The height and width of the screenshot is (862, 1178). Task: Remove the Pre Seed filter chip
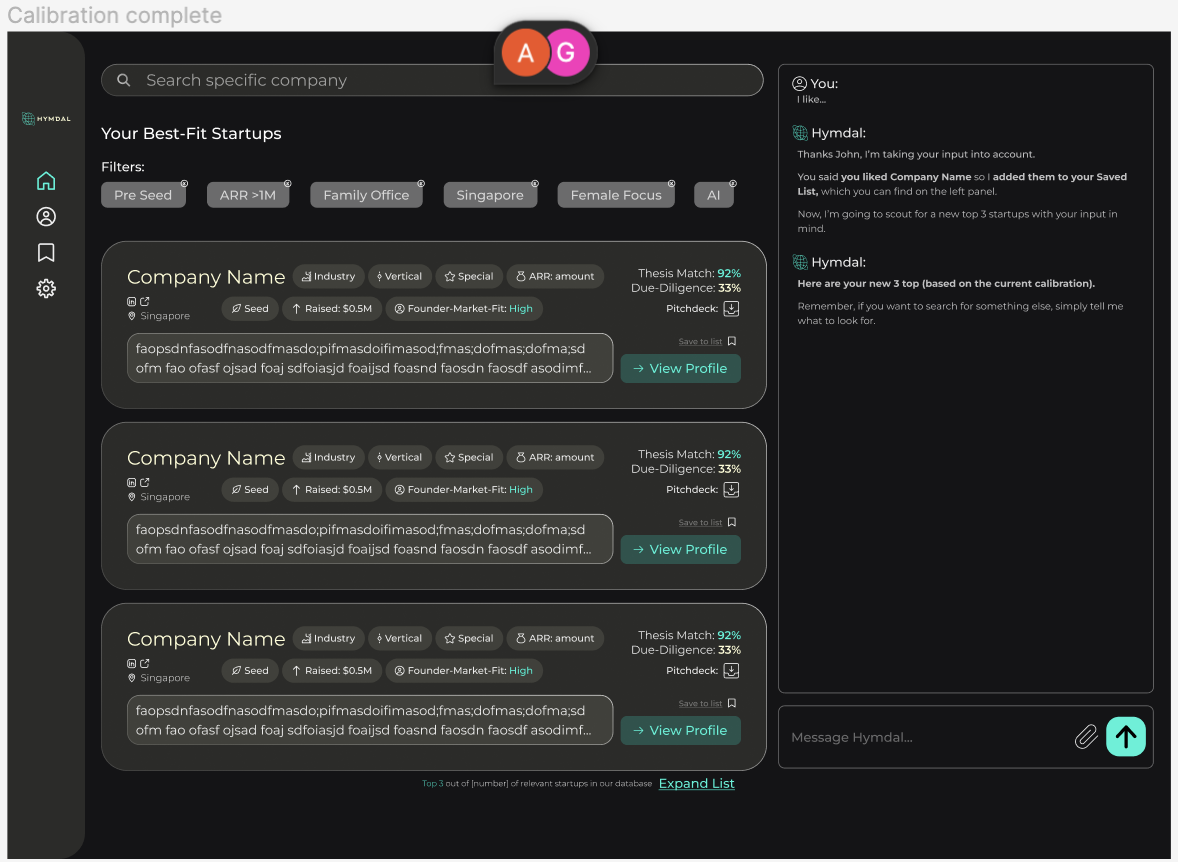click(184, 184)
